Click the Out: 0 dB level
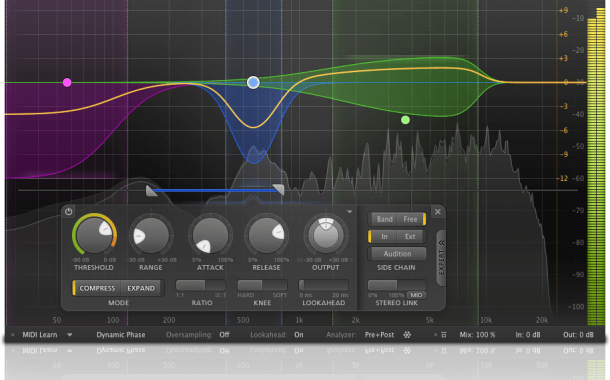This screenshot has width=610, height=380. tap(578, 335)
